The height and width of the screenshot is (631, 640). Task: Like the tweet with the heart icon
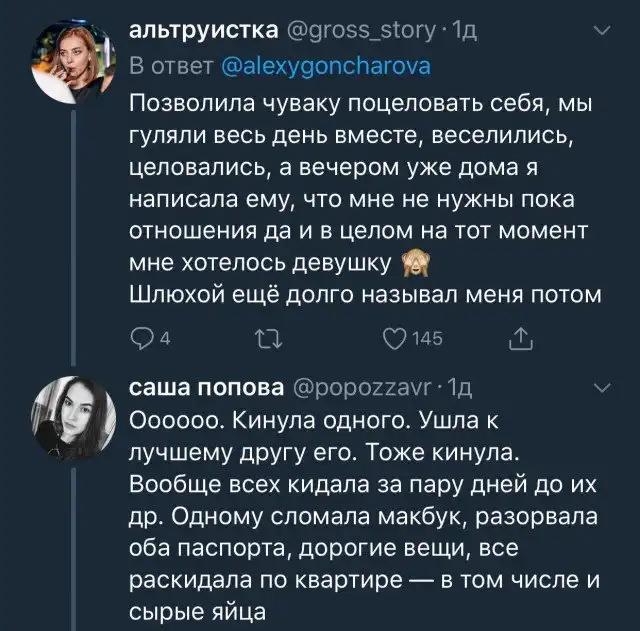(394, 339)
